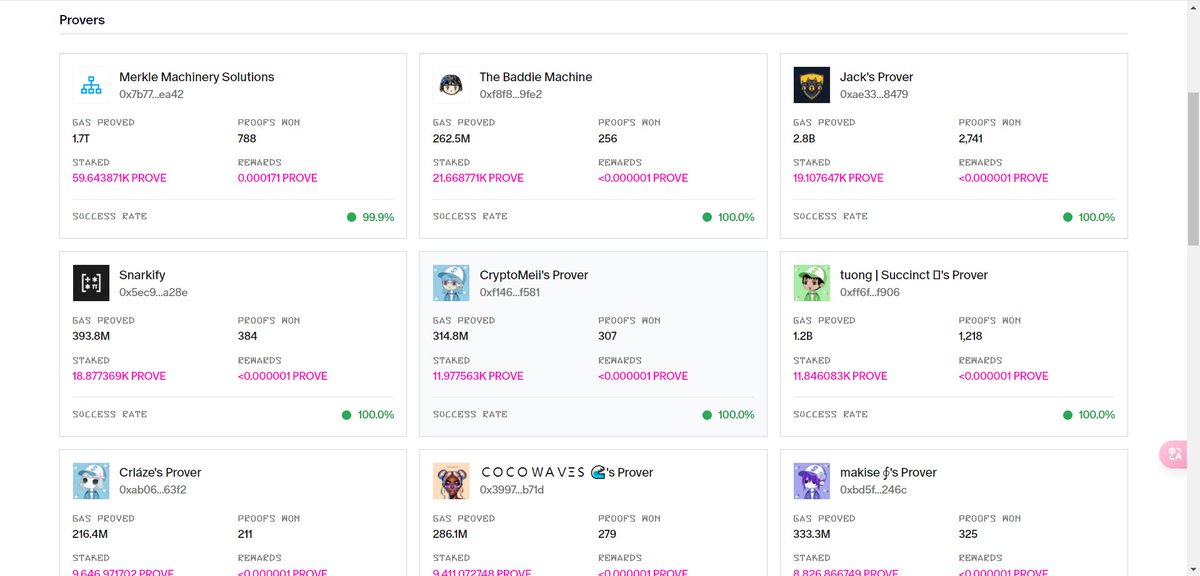This screenshot has width=1200, height=576.
Task: Click staked amount 11.846083K PROVE
Action: [840, 376]
